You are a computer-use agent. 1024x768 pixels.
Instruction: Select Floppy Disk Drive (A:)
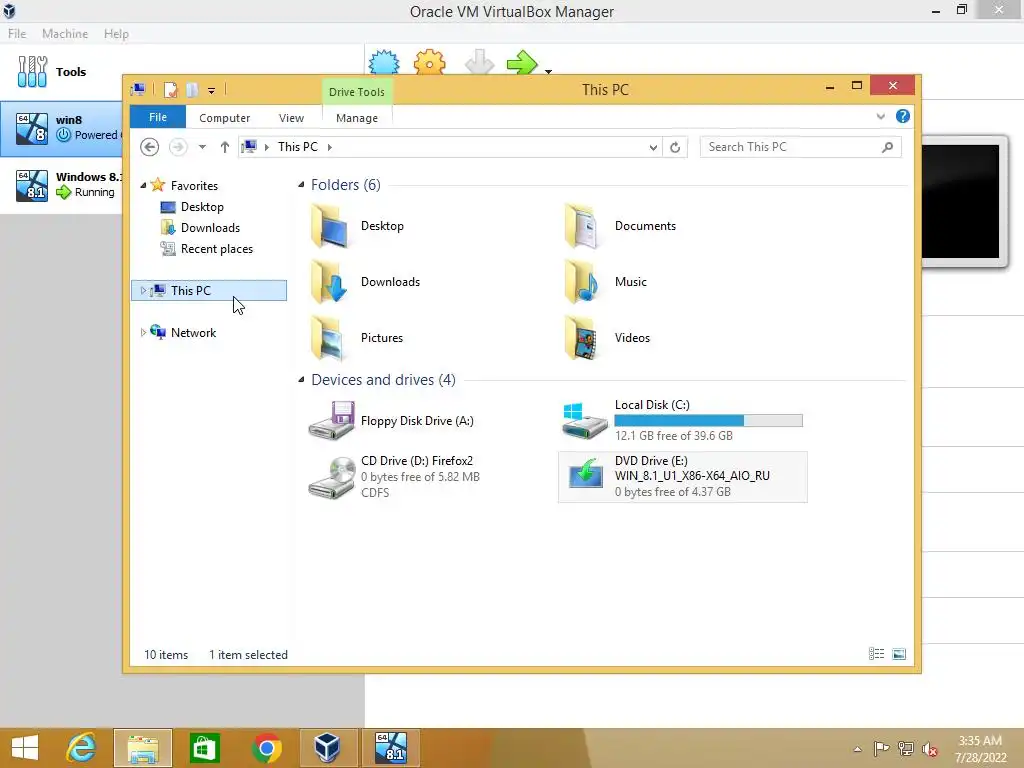(392, 421)
